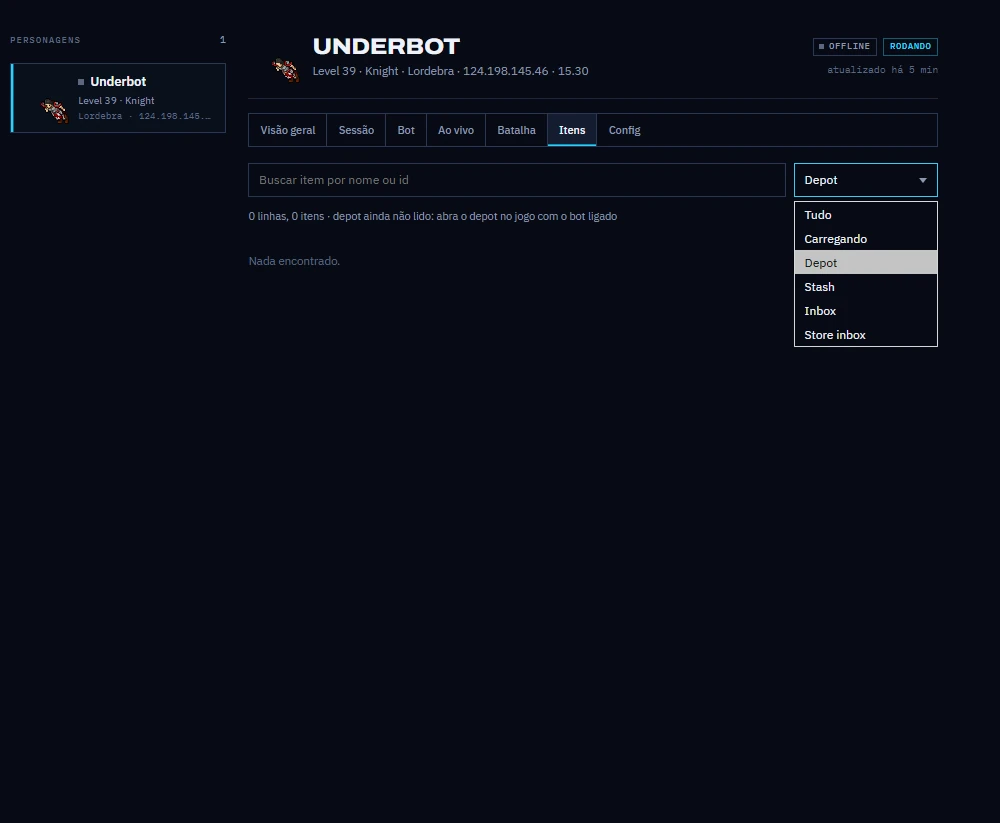Screen dimensions: 1000x823
Task: Click the offline square indicator beside Underbot name
Action: pyautogui.click(x=81, y=82)
